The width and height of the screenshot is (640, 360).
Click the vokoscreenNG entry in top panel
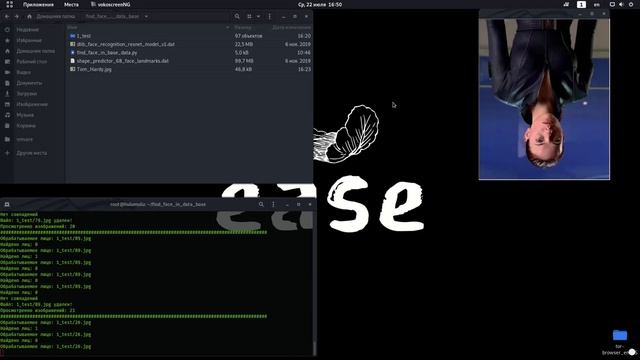pos(110,4)
